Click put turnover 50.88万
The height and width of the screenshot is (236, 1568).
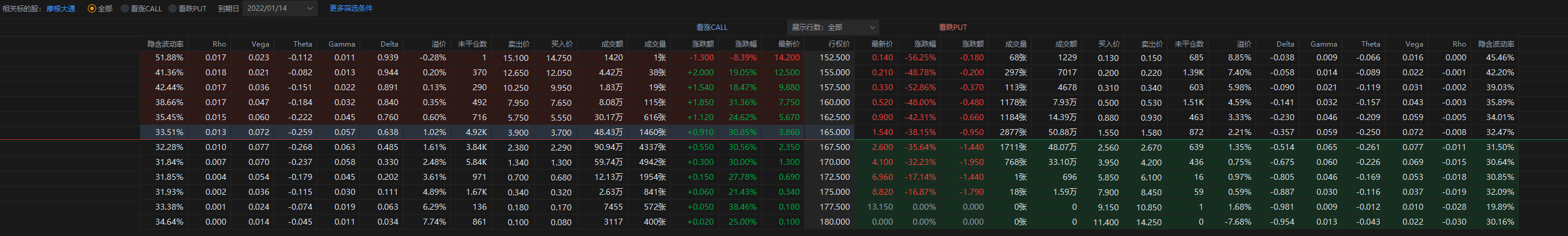click(x=1062, y=132)
